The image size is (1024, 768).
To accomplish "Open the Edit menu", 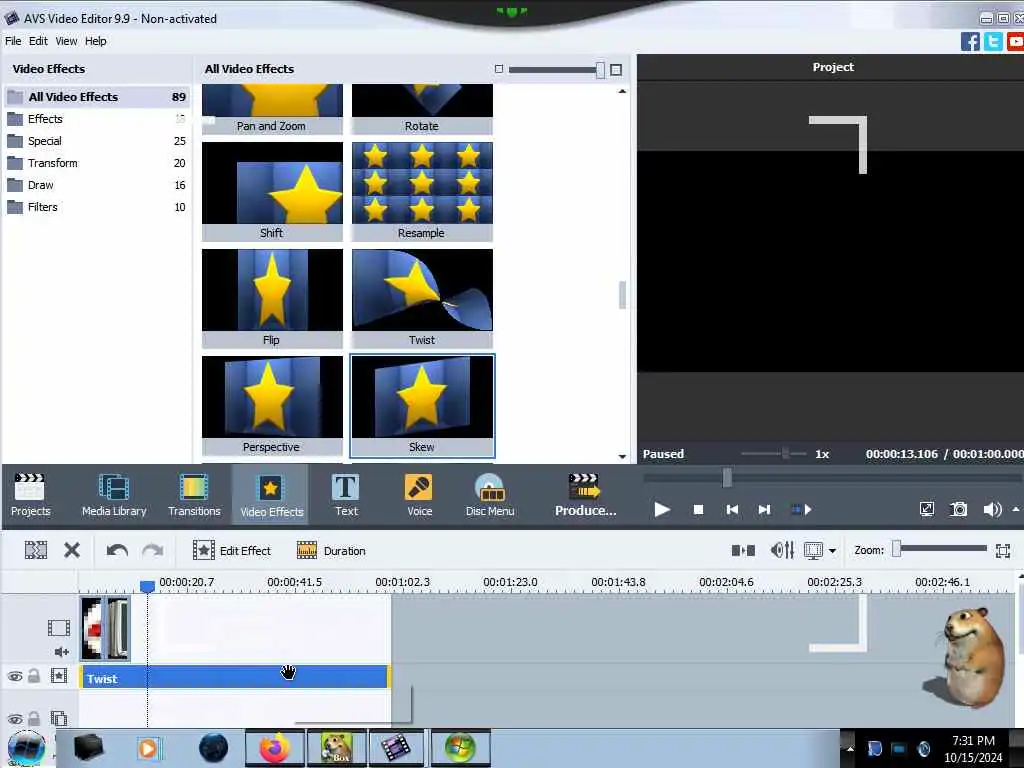I will pos(38,40).
